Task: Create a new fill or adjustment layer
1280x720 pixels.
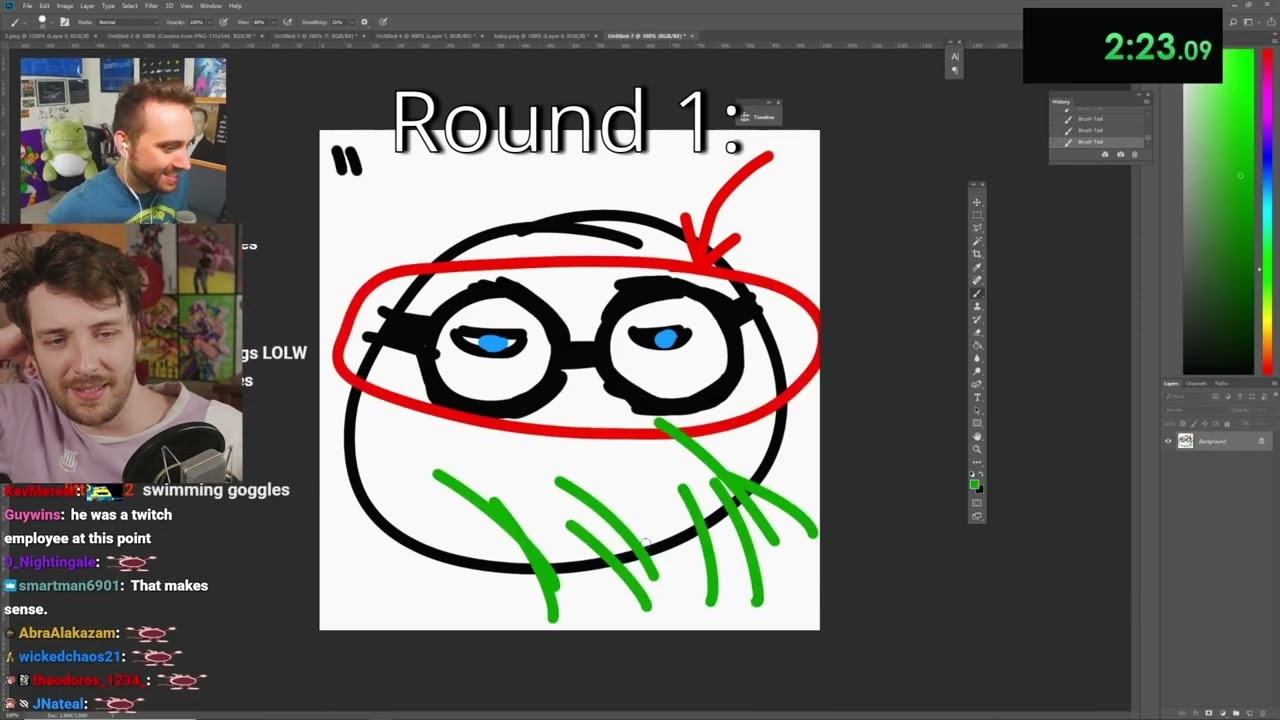Action: [x=1222, y=713]
